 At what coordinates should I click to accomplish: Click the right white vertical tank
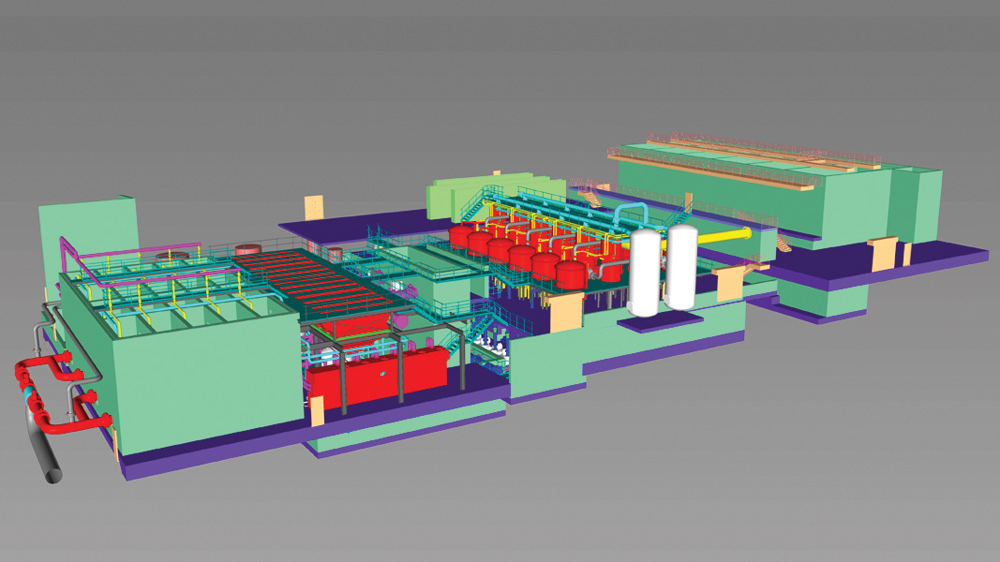(x=682, y=268)
